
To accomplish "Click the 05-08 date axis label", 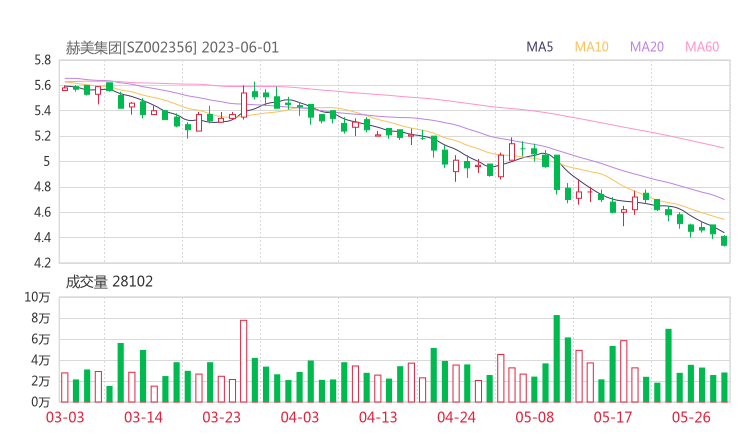I will tap(534, 417).
